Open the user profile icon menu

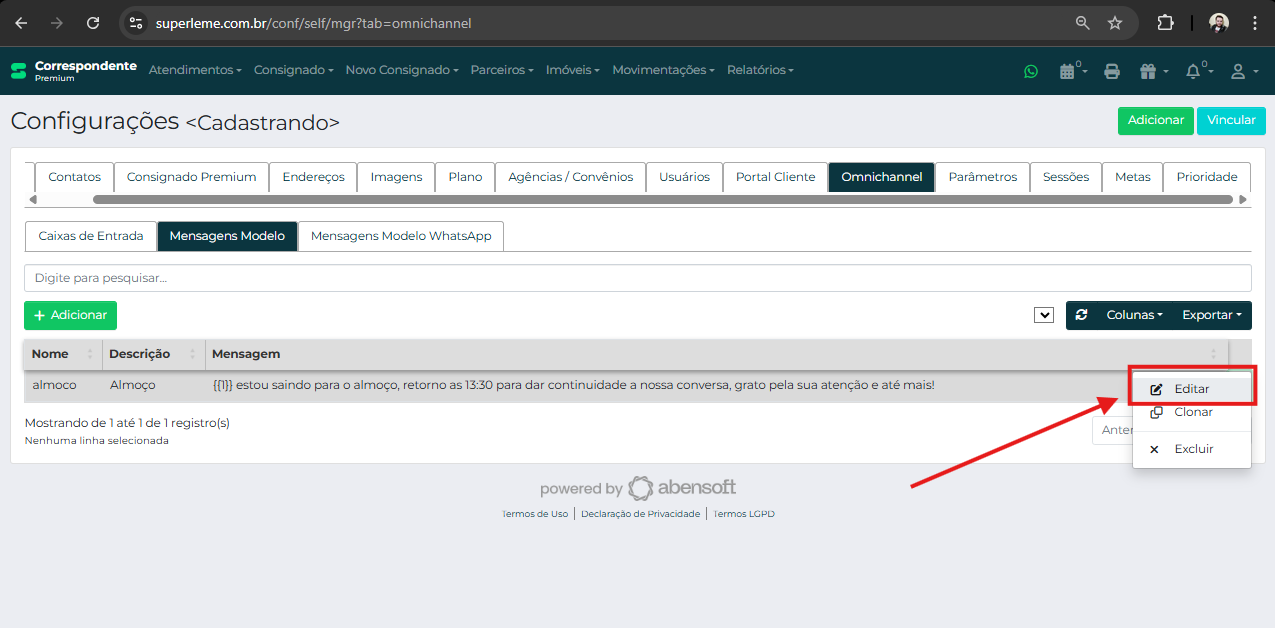tap(1241, 71)
